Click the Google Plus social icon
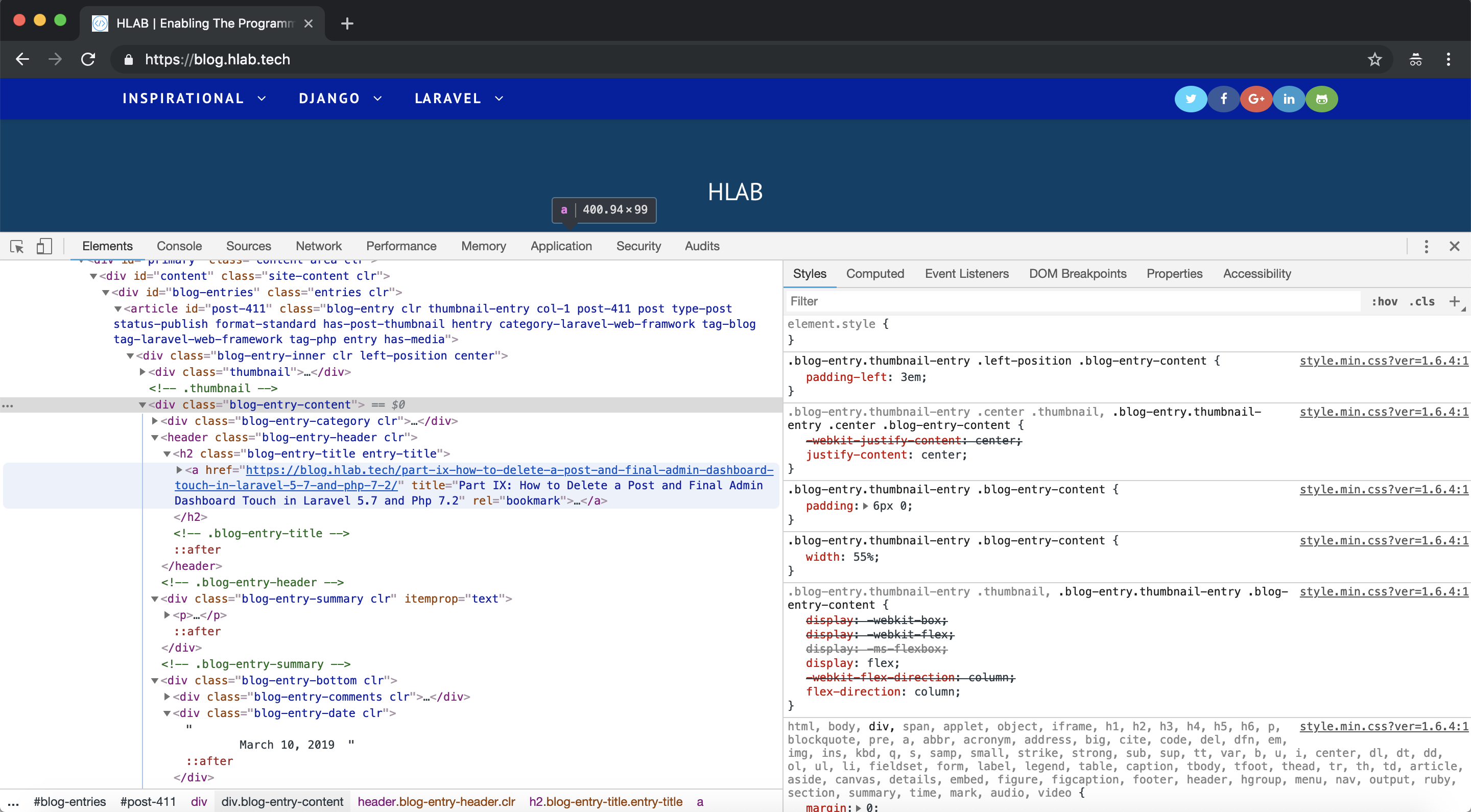Viewport: 1471px width, 812px height. (1256, 99)
